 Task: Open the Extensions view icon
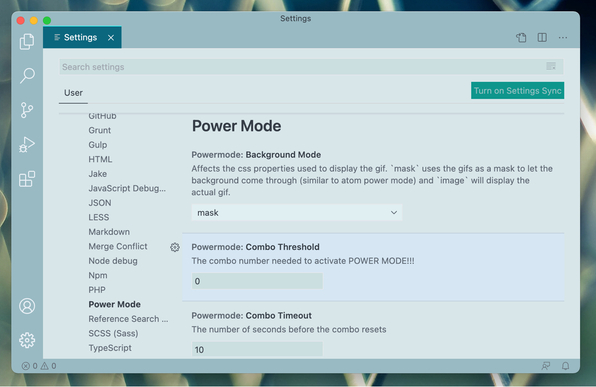coord(27,179)
